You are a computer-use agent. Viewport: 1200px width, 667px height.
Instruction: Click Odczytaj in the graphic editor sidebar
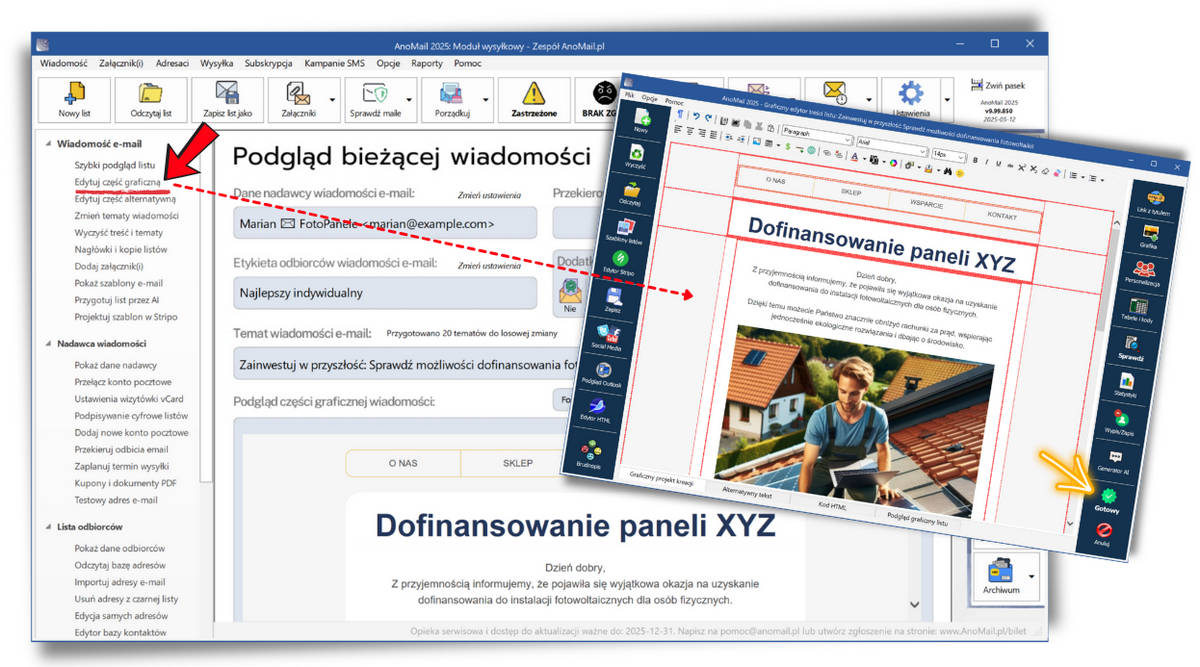tap(629, 194)
